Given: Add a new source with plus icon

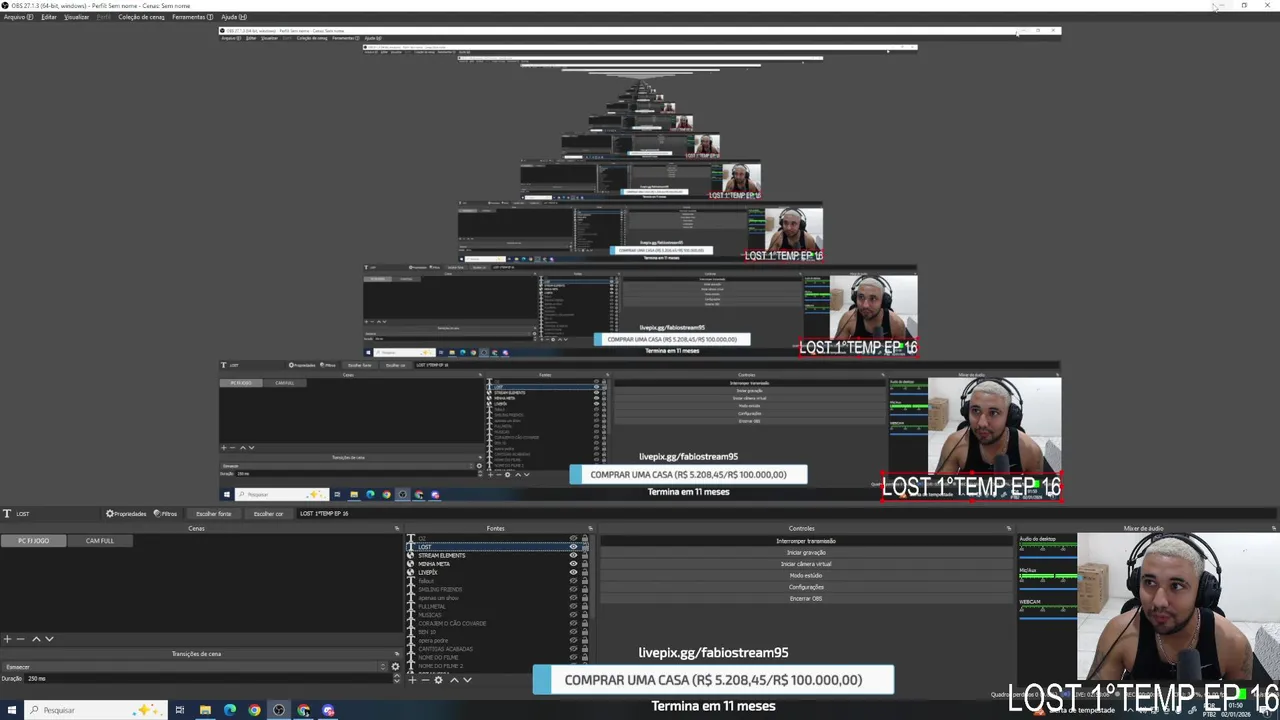Looking at the screenshot, I should point(412,680).
